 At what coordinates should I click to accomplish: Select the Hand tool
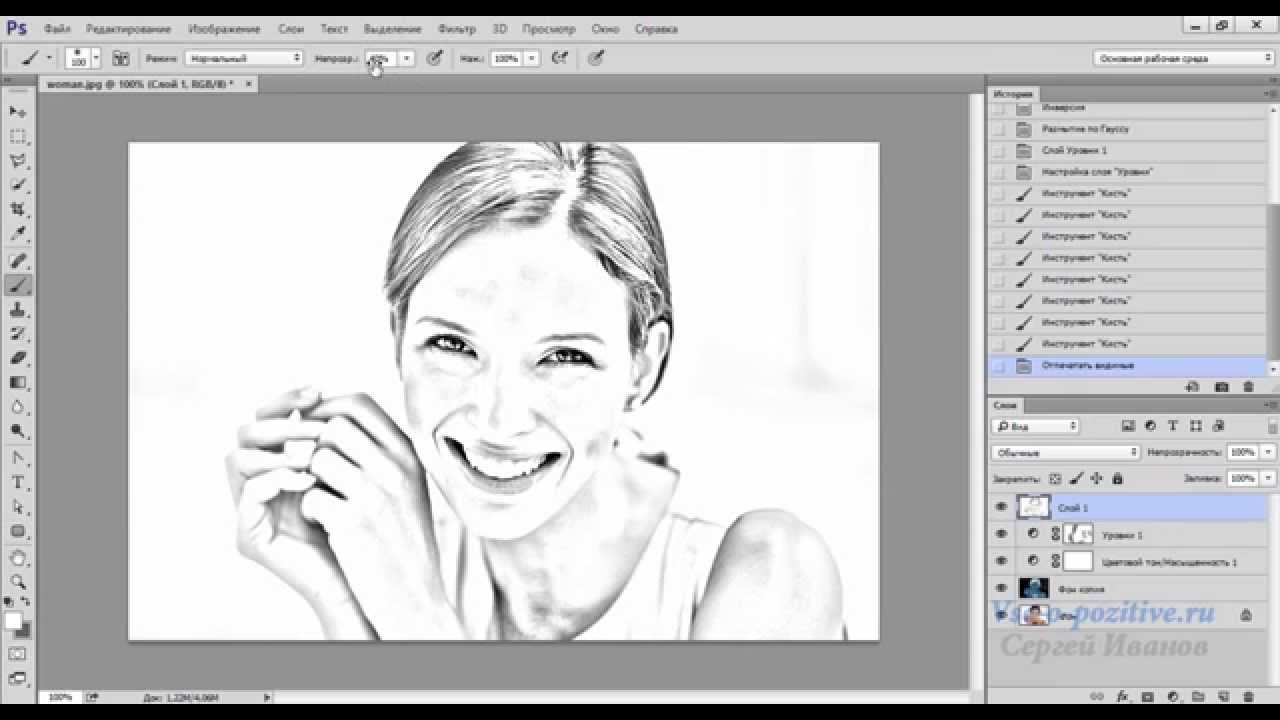pos(18,558)
